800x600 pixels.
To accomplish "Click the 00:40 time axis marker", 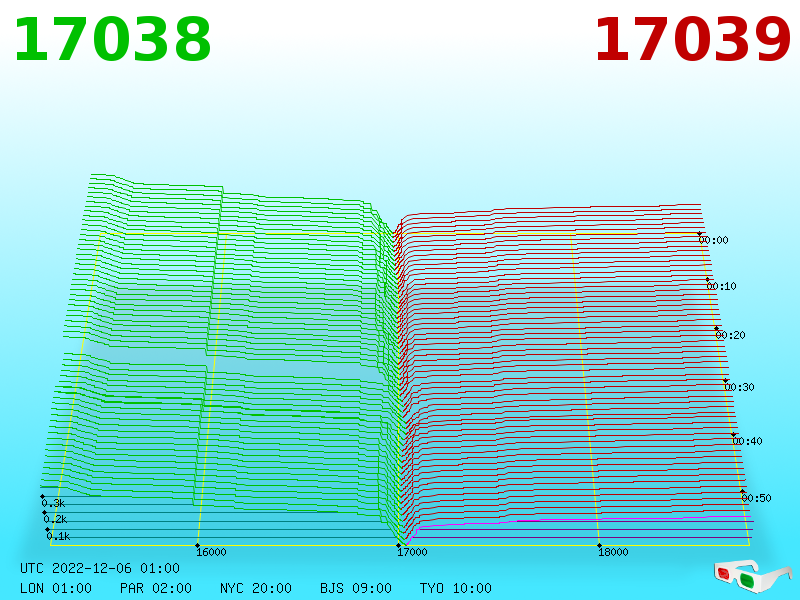I will pos(747,441).
